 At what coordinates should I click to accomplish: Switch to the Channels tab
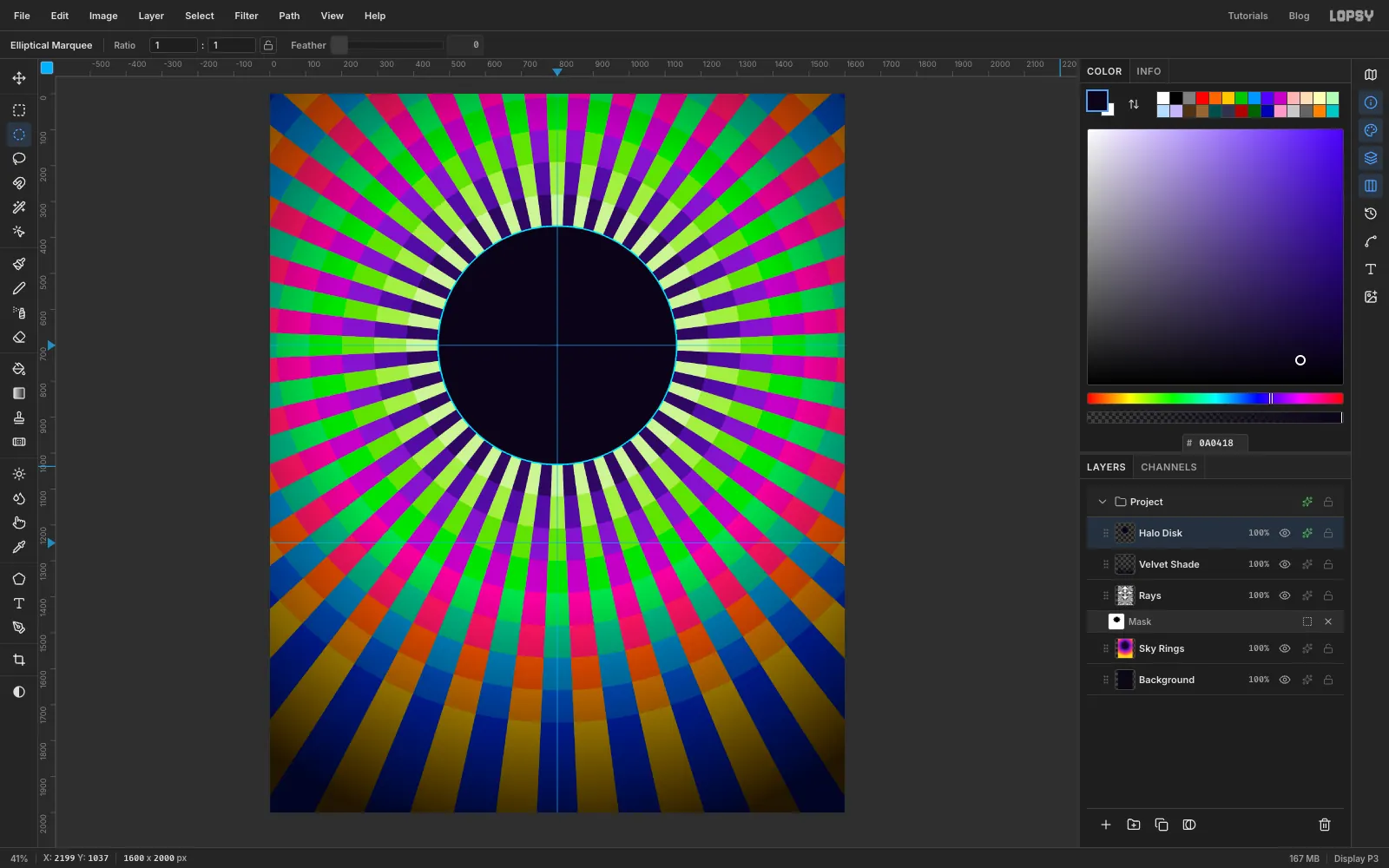(x=1168, y=467)
